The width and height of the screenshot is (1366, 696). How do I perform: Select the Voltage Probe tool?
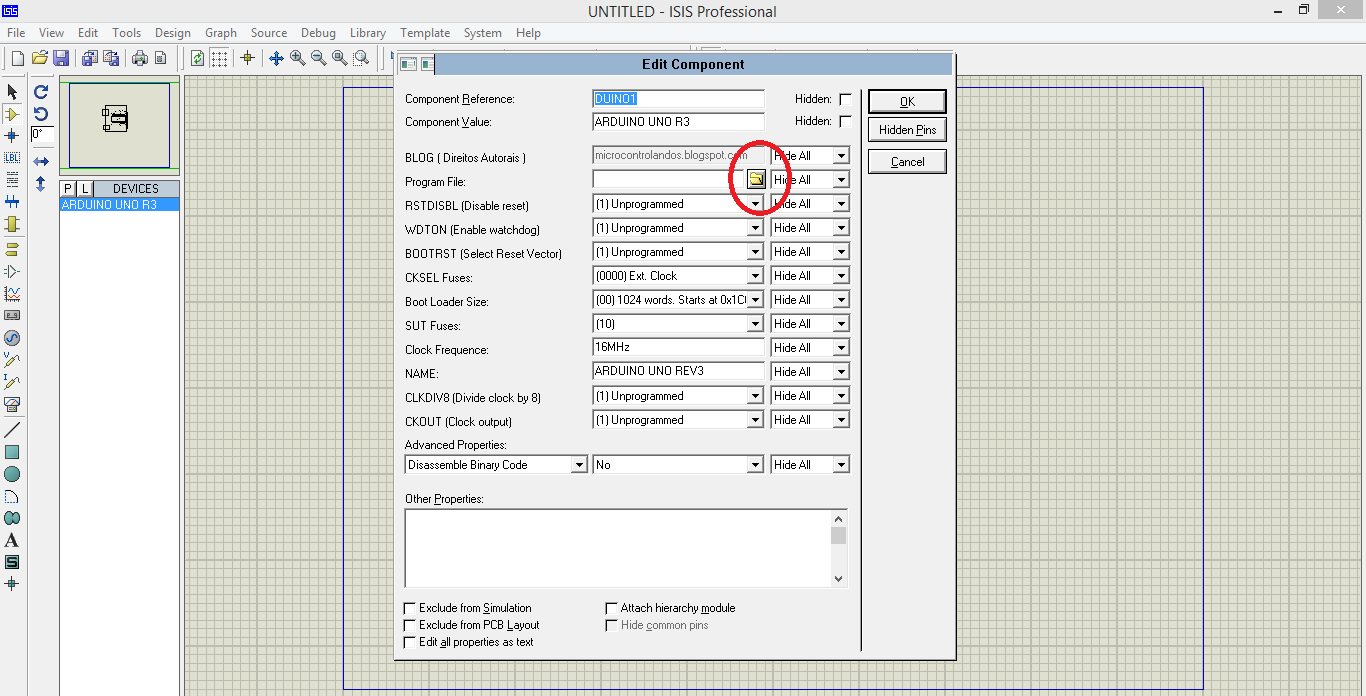[12, 357]
